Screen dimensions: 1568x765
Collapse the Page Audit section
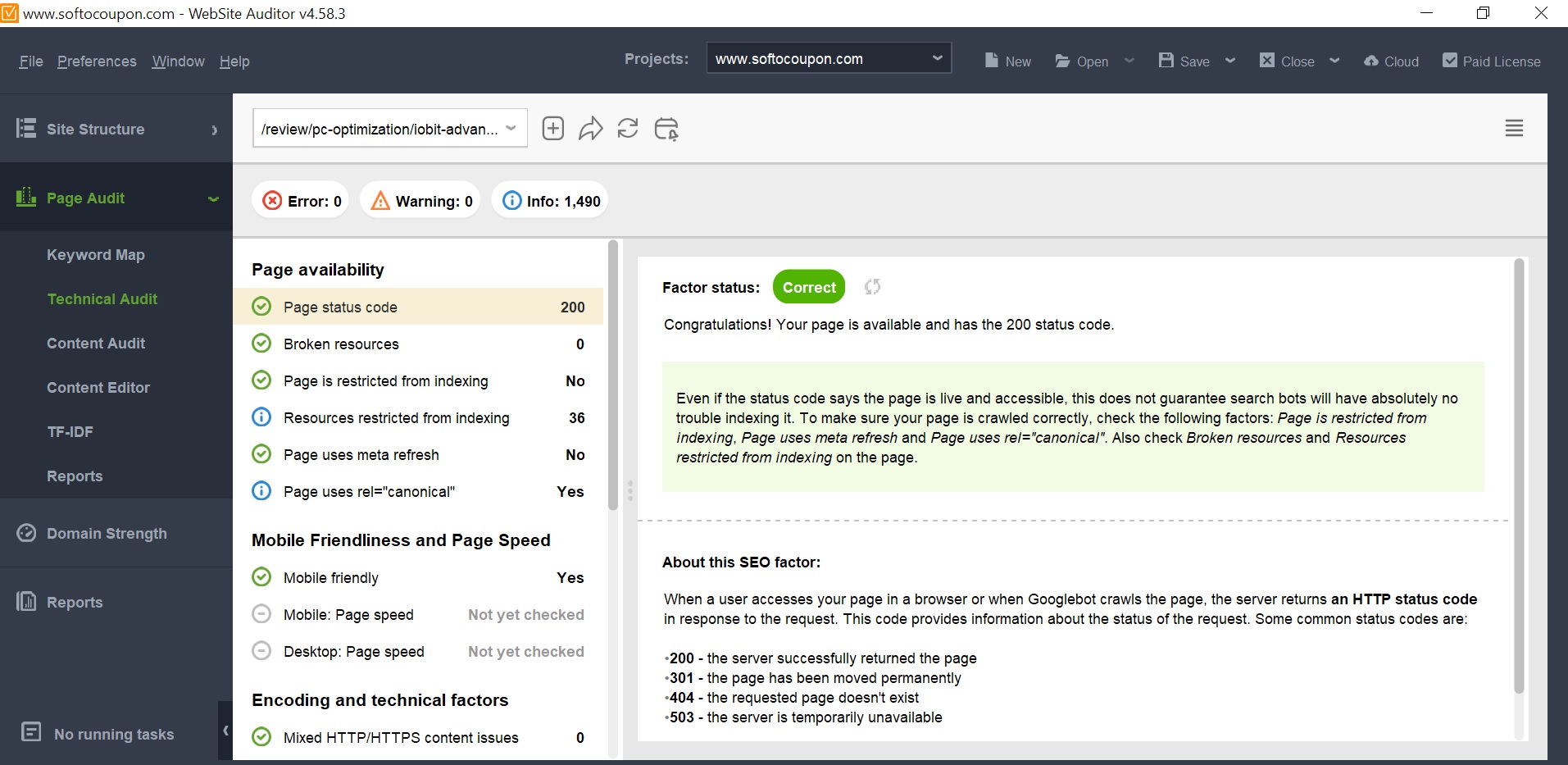[x=214, y=198]
